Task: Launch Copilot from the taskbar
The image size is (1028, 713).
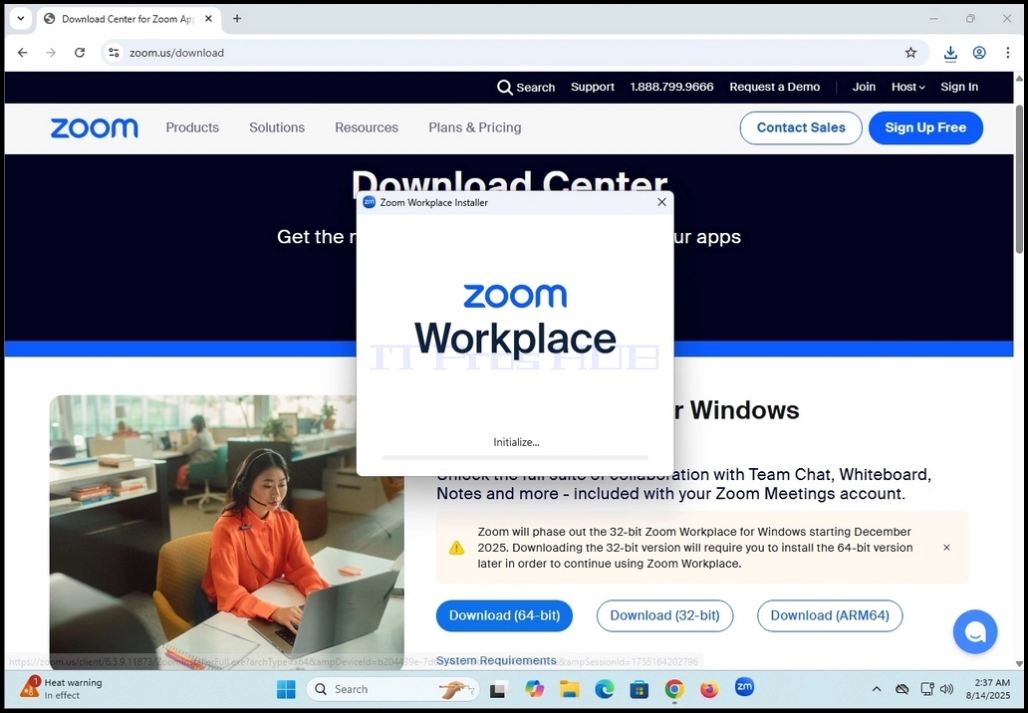Action: pos(534,689)
